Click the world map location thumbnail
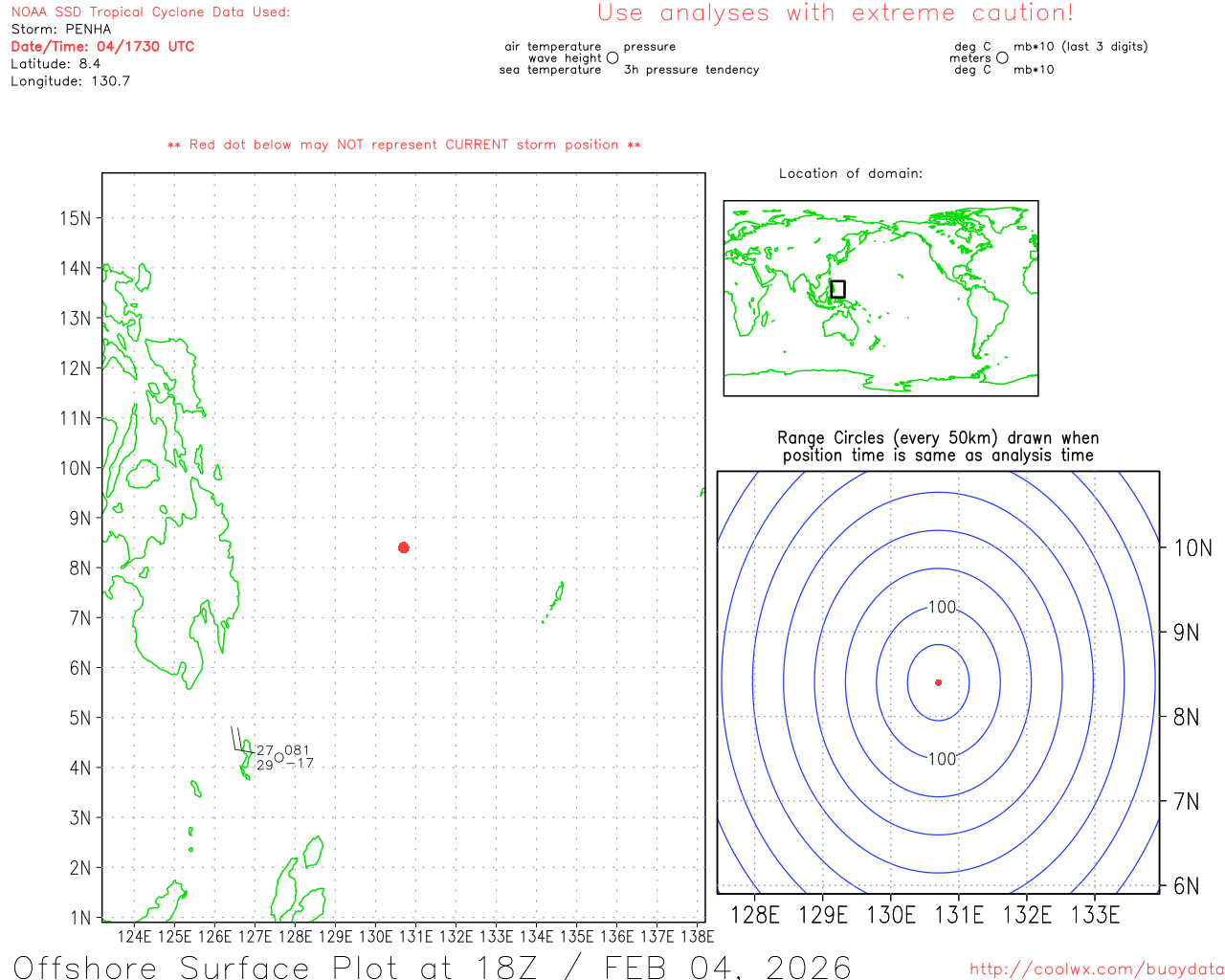The image size is (1225, 980). tap(880, 299)
